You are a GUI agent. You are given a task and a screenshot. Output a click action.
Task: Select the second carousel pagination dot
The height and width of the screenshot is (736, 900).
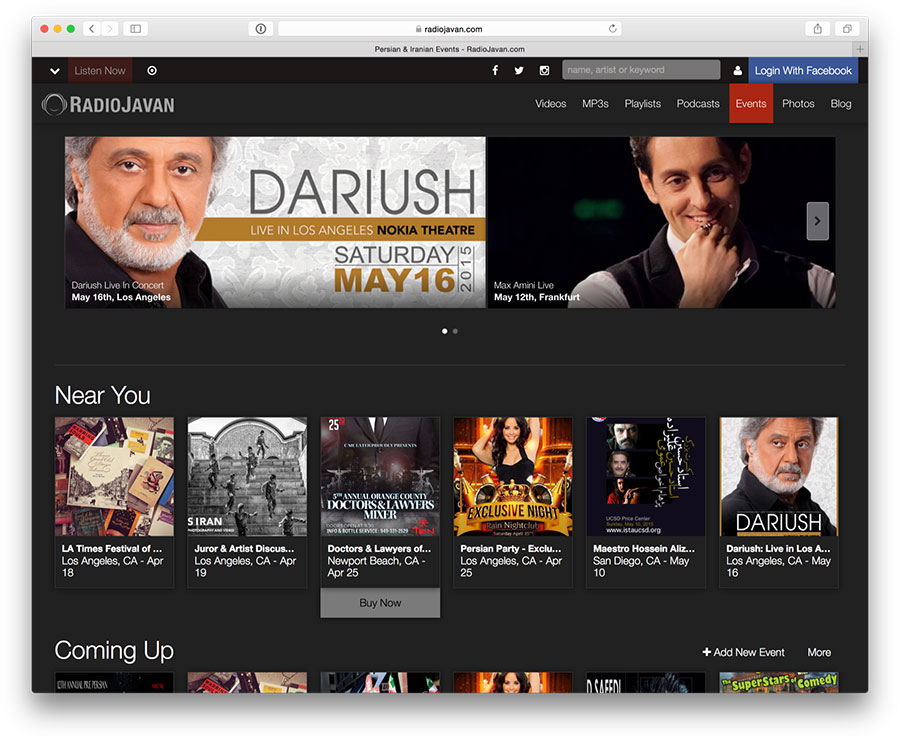(455, 331)
